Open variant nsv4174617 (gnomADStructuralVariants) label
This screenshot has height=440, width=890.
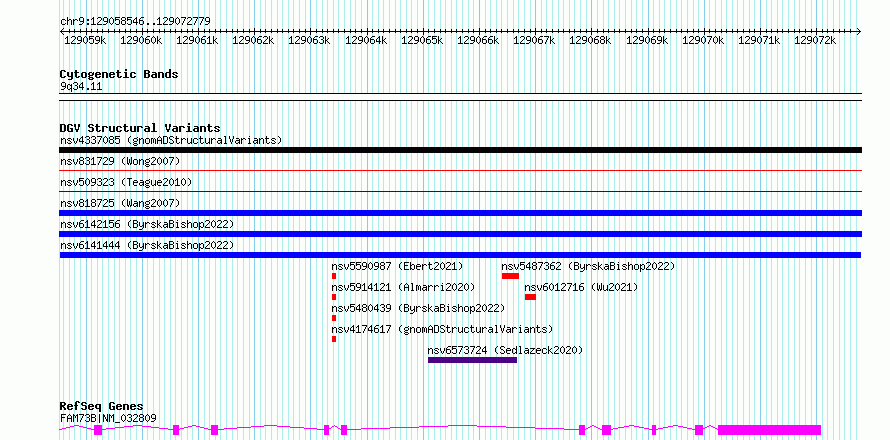tap(442, 329)
